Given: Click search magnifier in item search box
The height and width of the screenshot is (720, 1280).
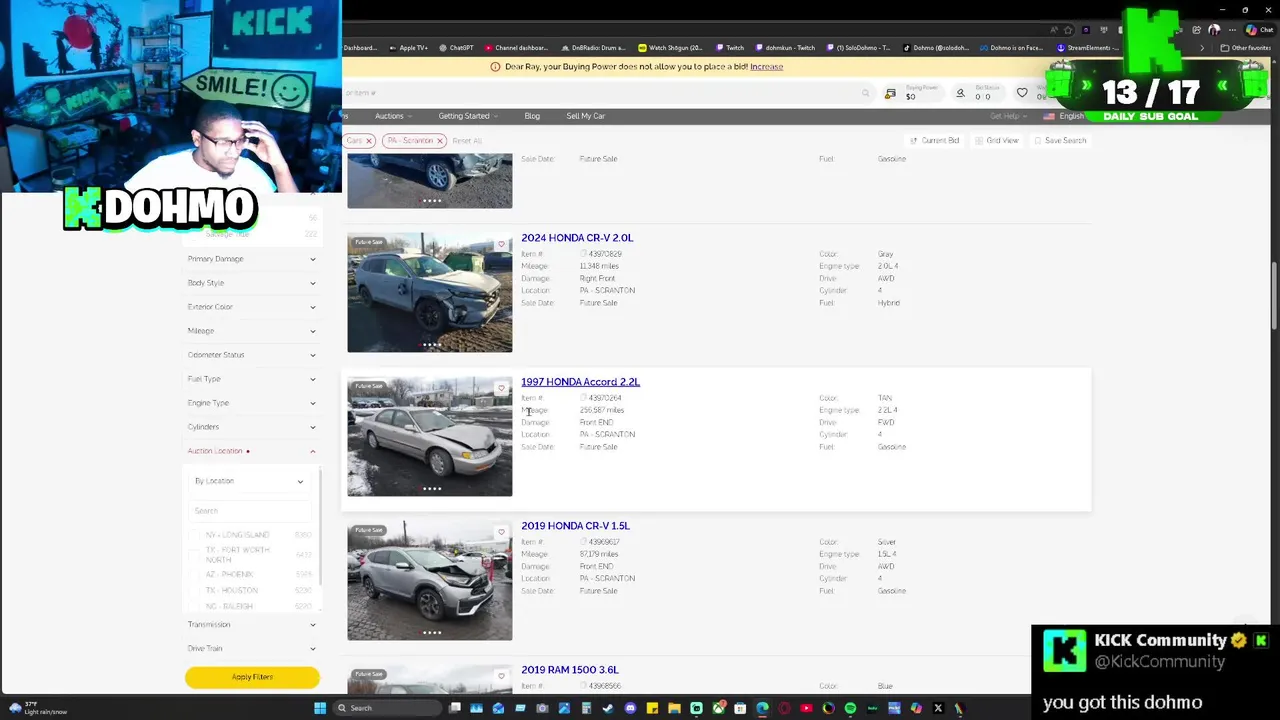Looking at the screenshot, I should 865,93.
